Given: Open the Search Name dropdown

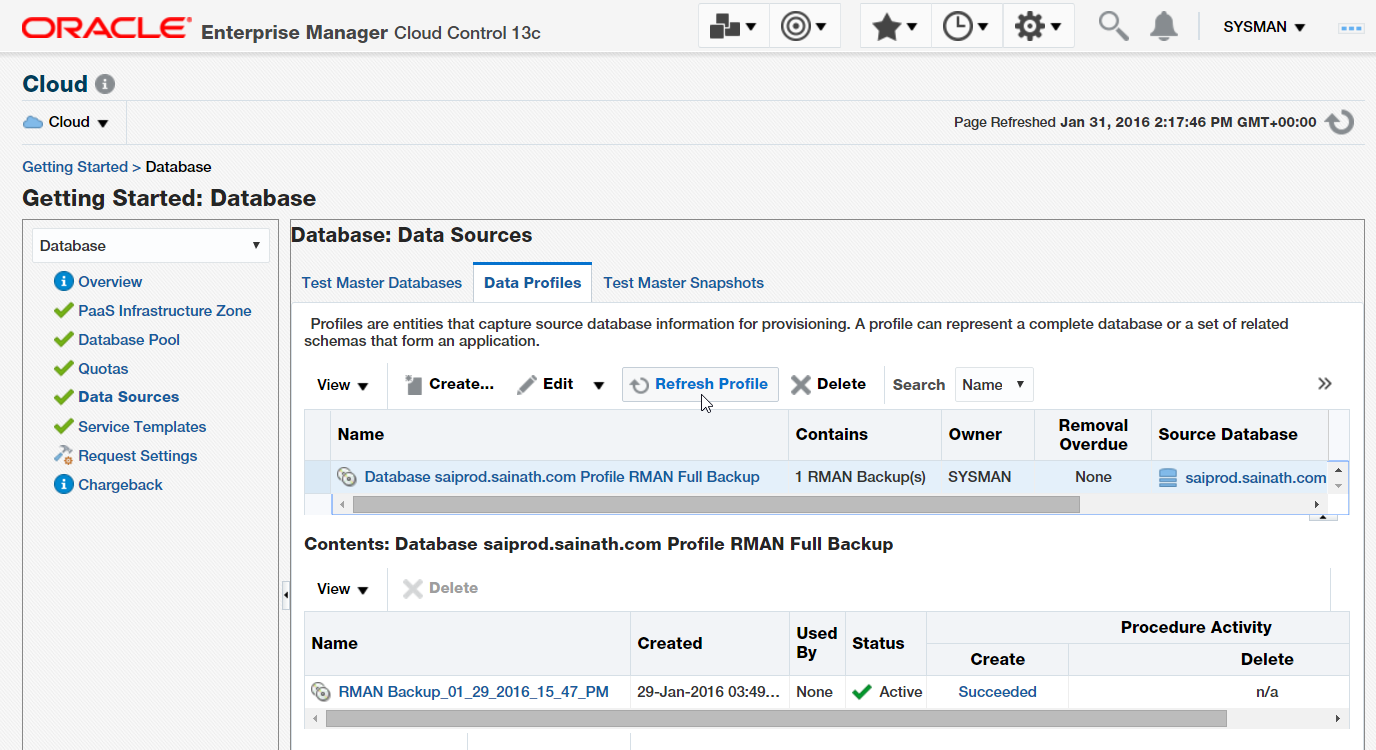Looking at the screenshot, I should coord(994,385).
